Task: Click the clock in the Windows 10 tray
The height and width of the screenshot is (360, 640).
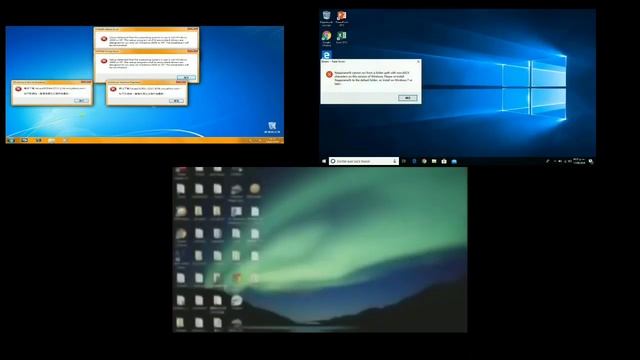Action: pos(579,161)
